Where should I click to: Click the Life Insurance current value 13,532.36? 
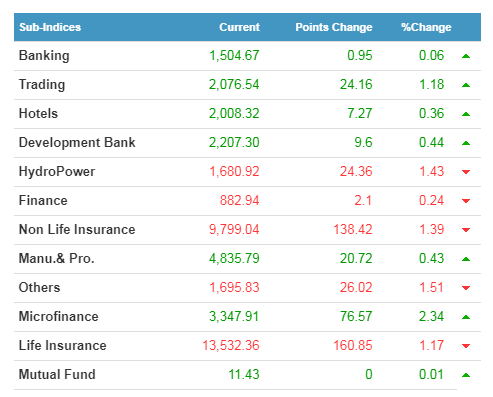[x=231, y=345]
